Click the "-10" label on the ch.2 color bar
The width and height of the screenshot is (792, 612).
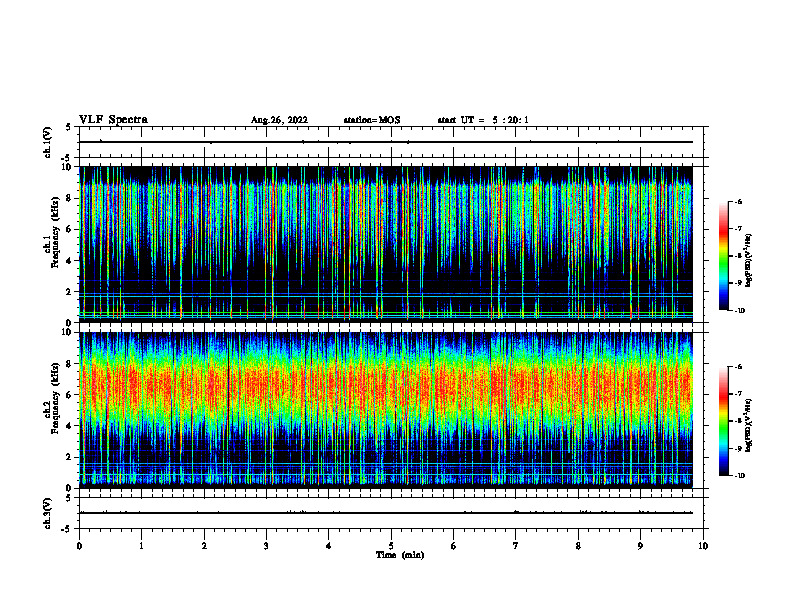click(739, 476)
